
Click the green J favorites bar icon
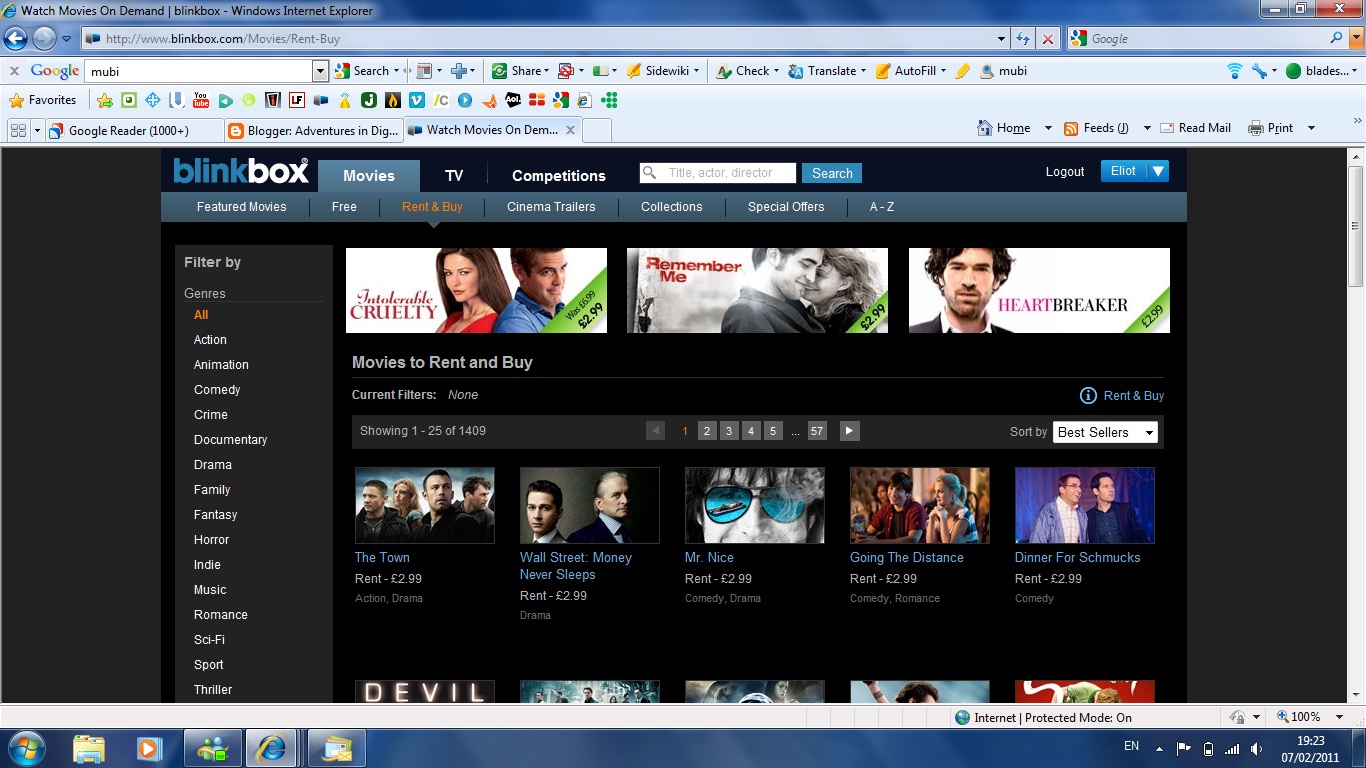(x=369, y=100)
